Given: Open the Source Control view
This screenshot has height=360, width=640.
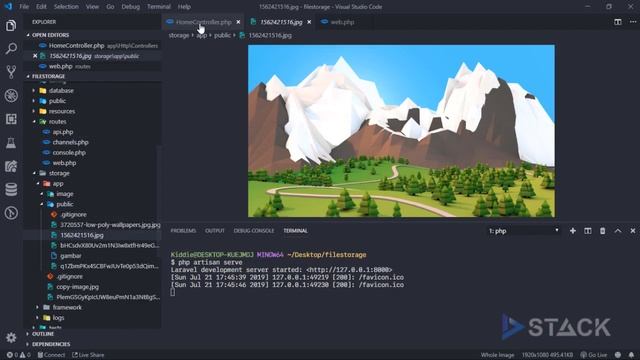Looking at the screenshot, I should pos(11,72).
